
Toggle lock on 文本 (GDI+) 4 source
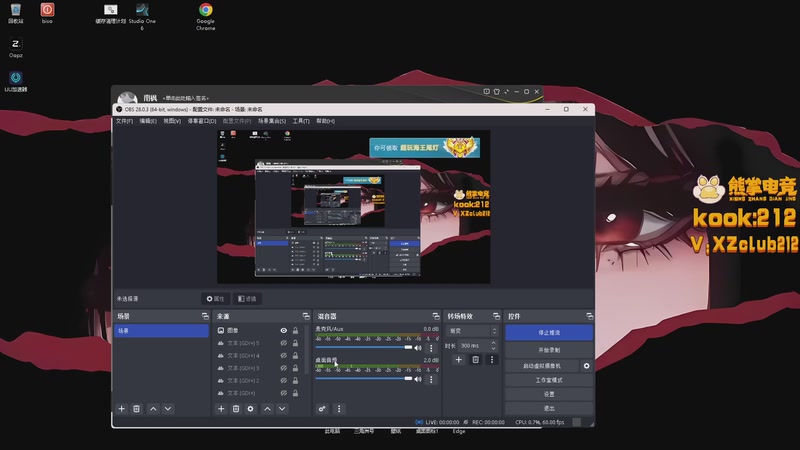295,356
